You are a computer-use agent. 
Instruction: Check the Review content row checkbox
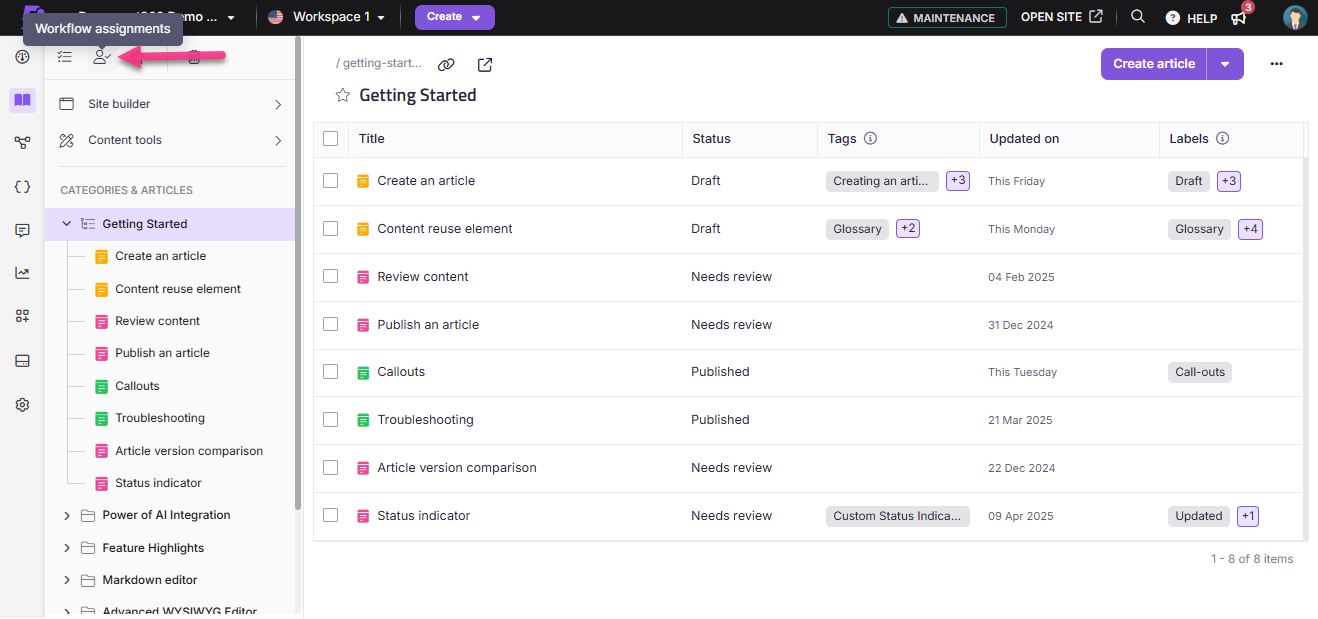coord(331,277)
